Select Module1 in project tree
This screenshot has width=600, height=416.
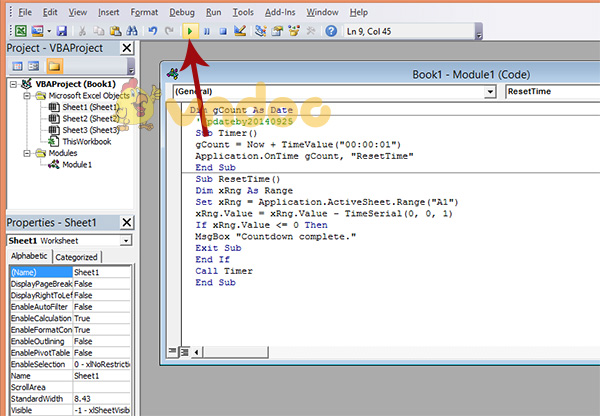pos(77,165)
